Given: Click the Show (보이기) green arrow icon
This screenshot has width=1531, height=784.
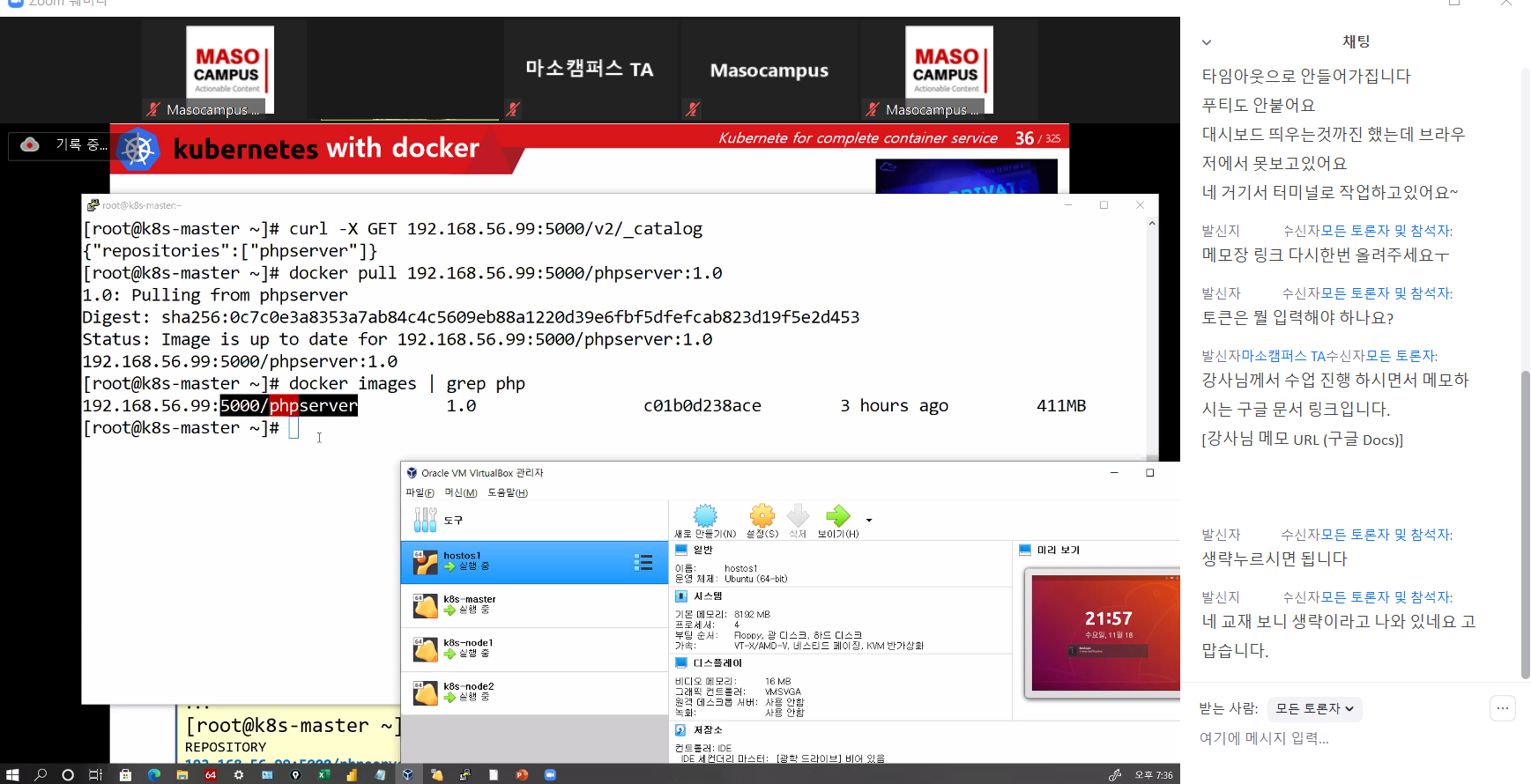Looking at the screenshot, I should (x=837, y=517).
